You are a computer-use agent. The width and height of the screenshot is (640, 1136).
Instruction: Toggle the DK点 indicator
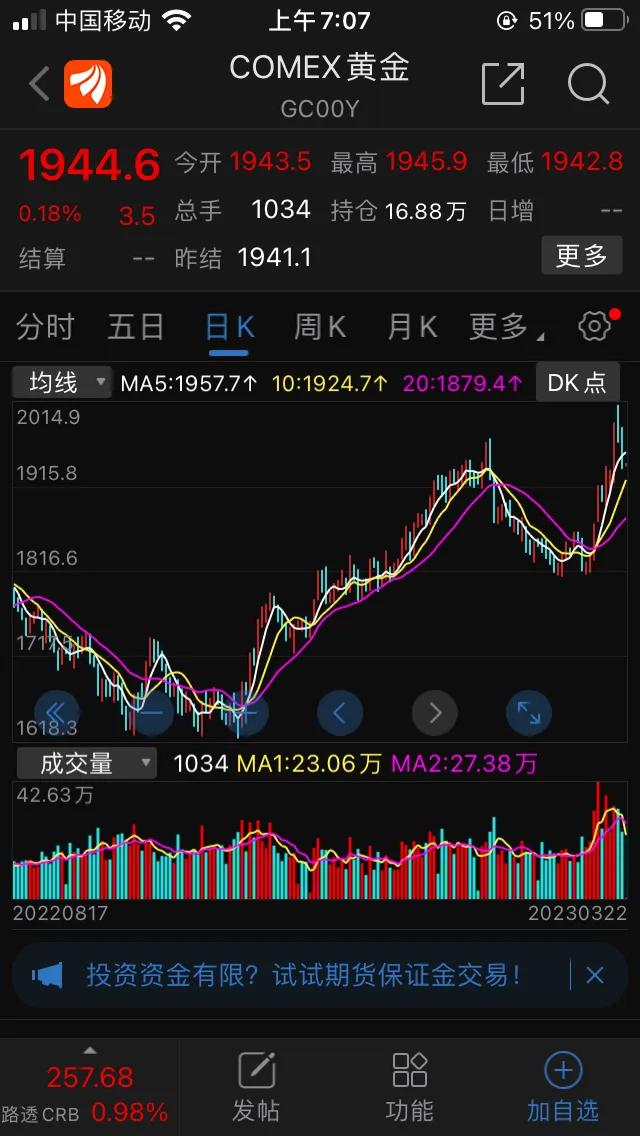578,382
